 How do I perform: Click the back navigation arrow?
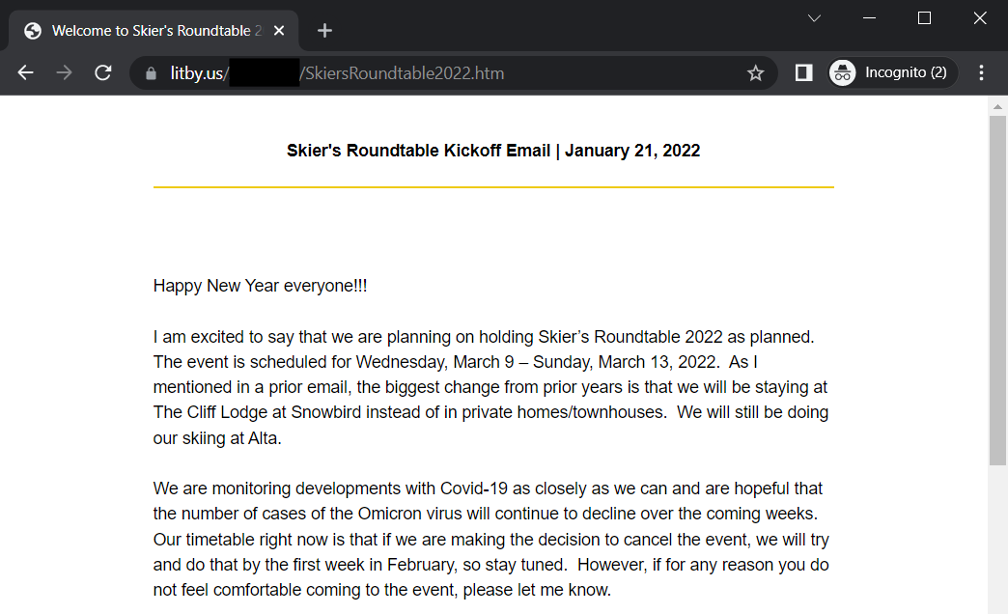26,73
